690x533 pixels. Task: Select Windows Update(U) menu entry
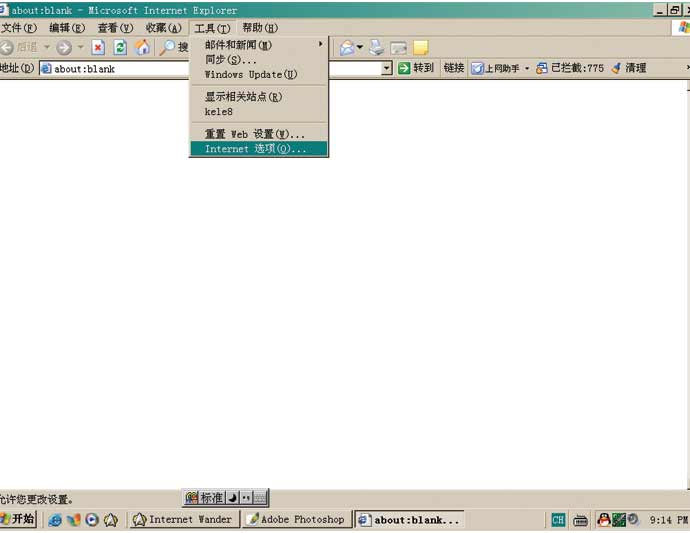pos(259,74)
